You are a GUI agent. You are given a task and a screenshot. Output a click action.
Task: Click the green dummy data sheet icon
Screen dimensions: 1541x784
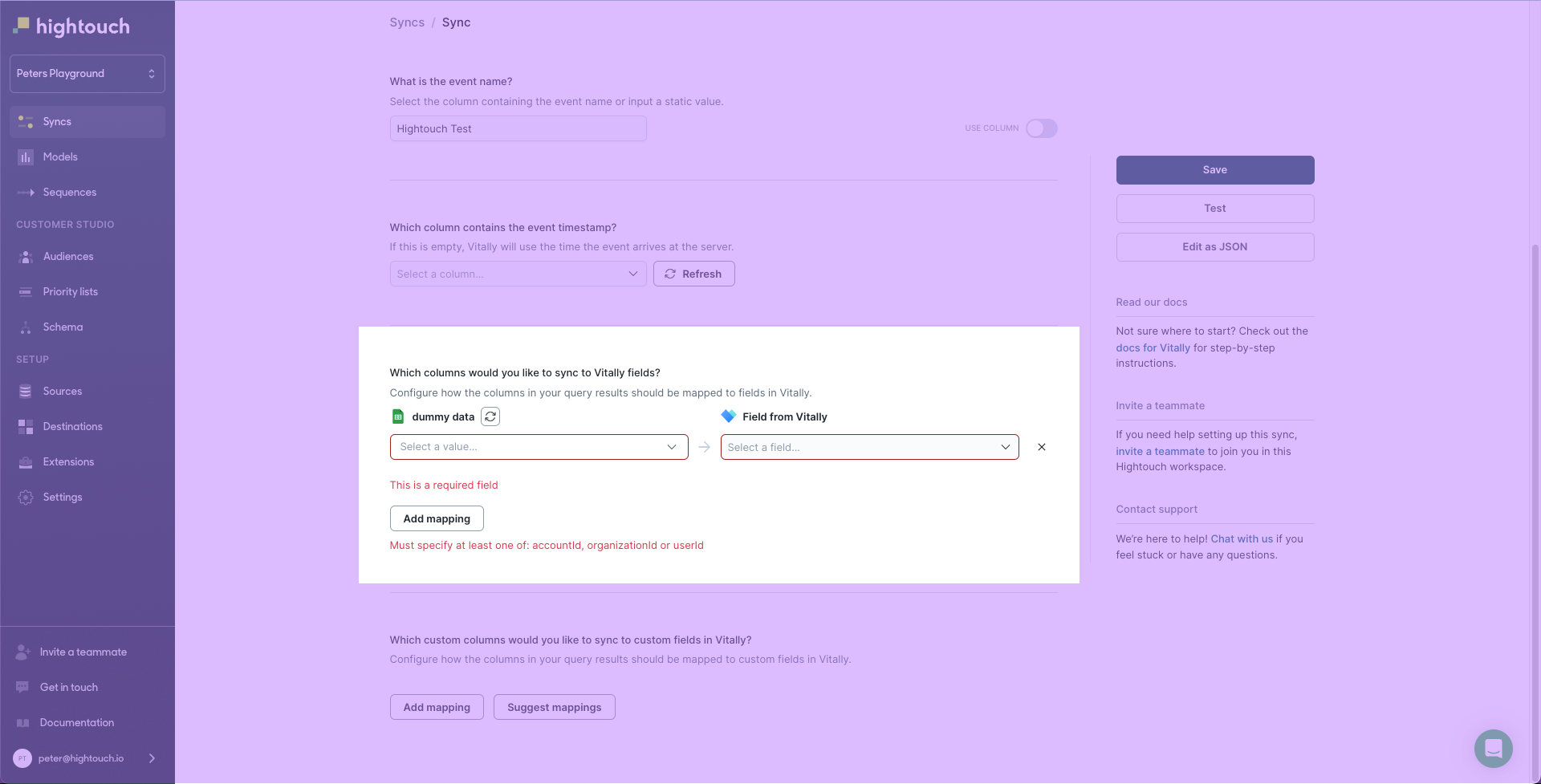[x=398, y=416]
